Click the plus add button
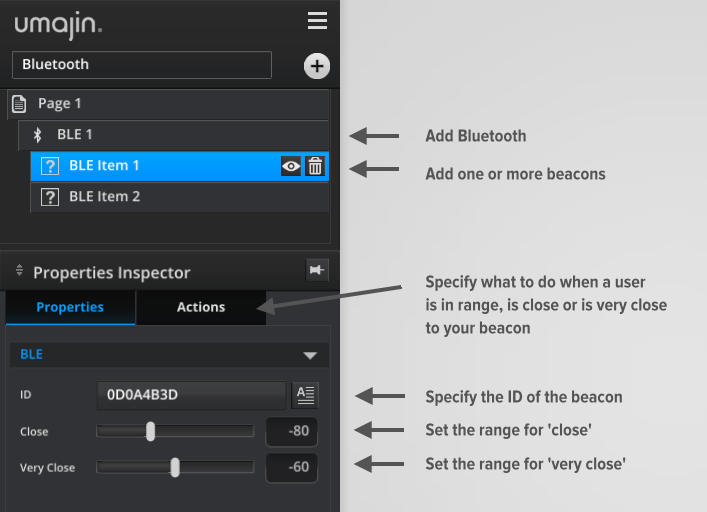 click(x=316, y=67)
